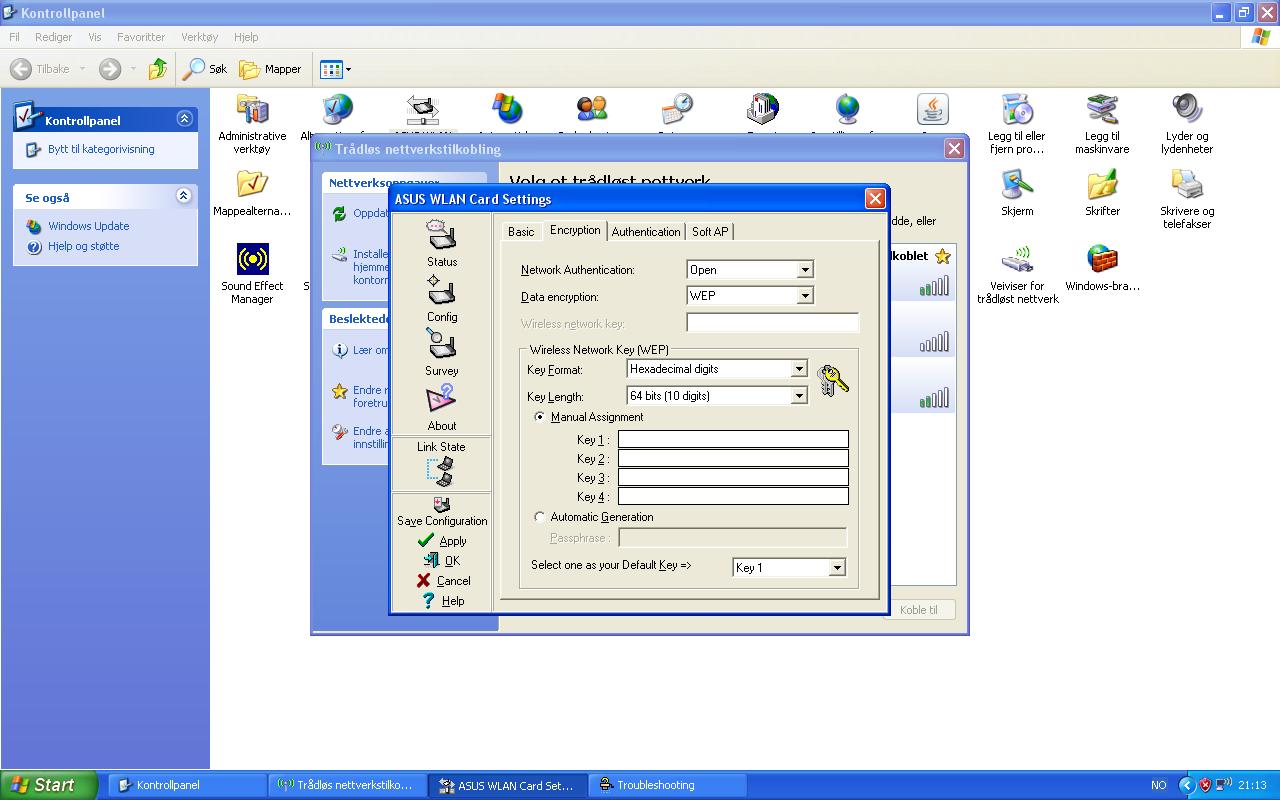Screen dimensions: 1280x800
Task: Open Legg til maskinvare icon
Action: [x=1102, y=124]
